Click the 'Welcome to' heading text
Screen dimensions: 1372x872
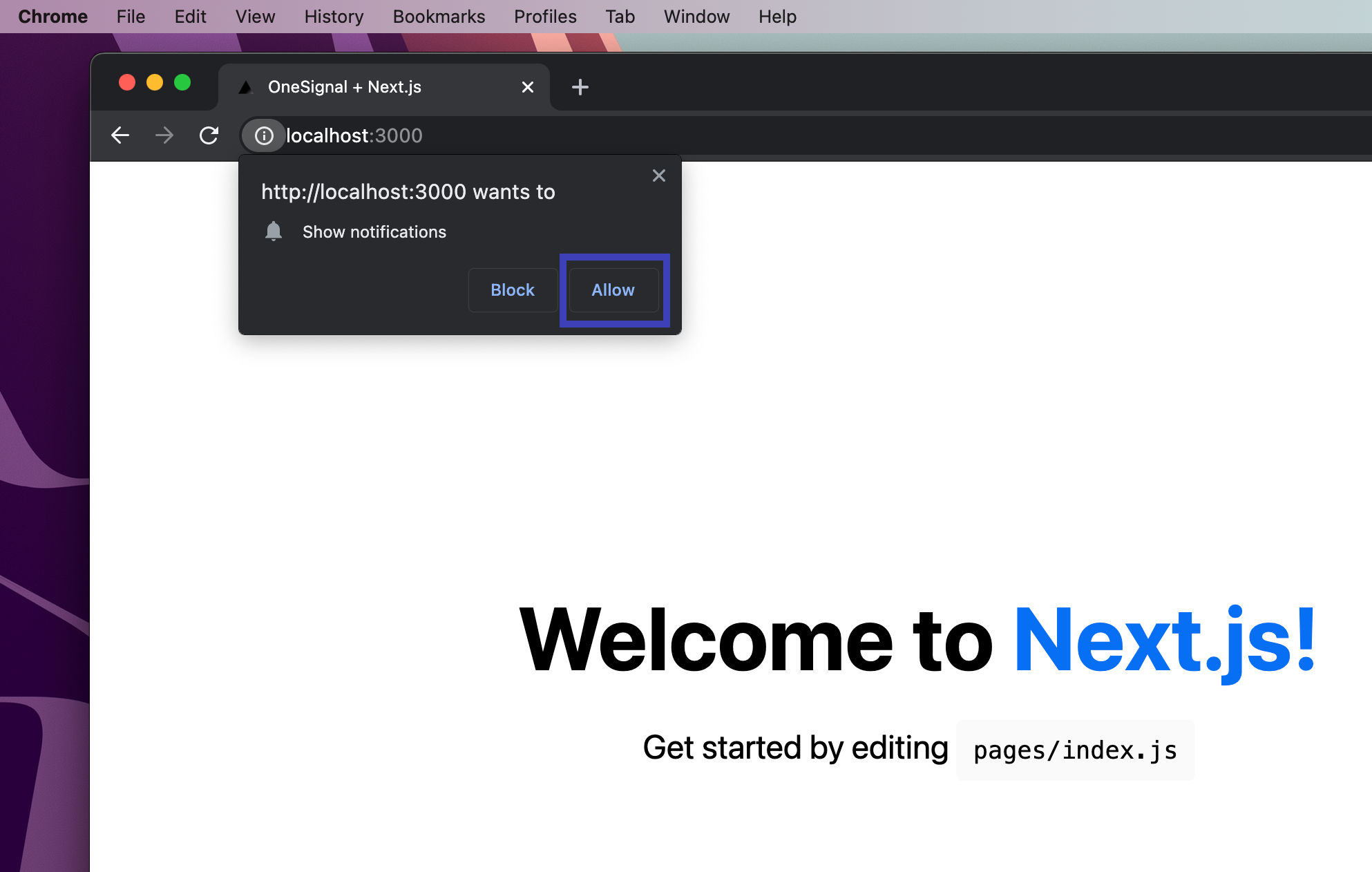tap(756, 641)
